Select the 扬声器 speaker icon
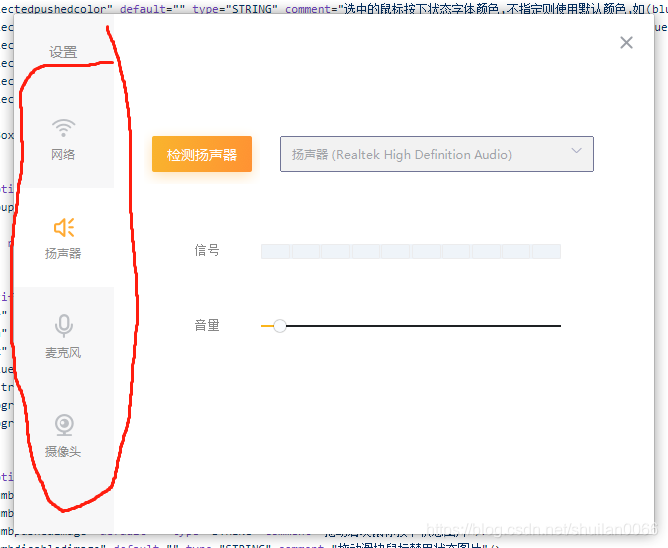Screen dimensions: 668x548 pos(64,227)
